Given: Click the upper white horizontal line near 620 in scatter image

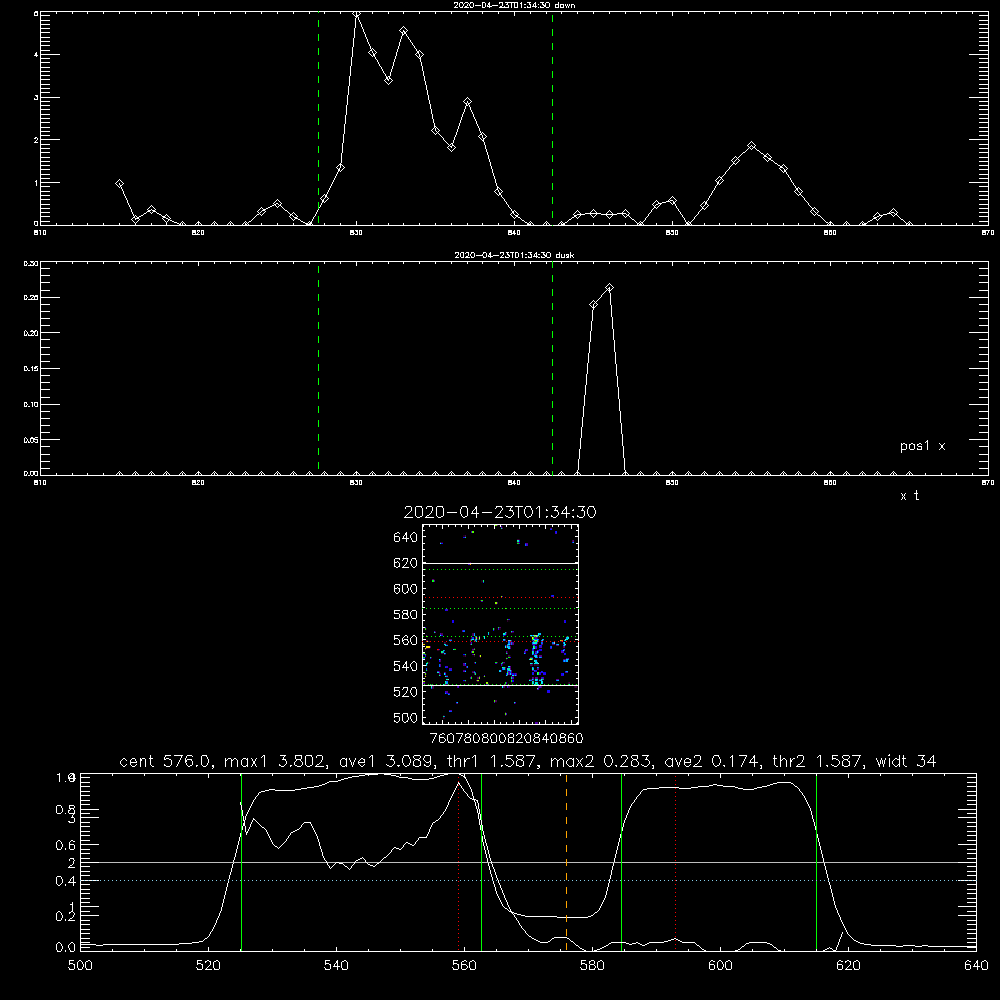Looking at the screenshot, I should [x=500, y=564].
